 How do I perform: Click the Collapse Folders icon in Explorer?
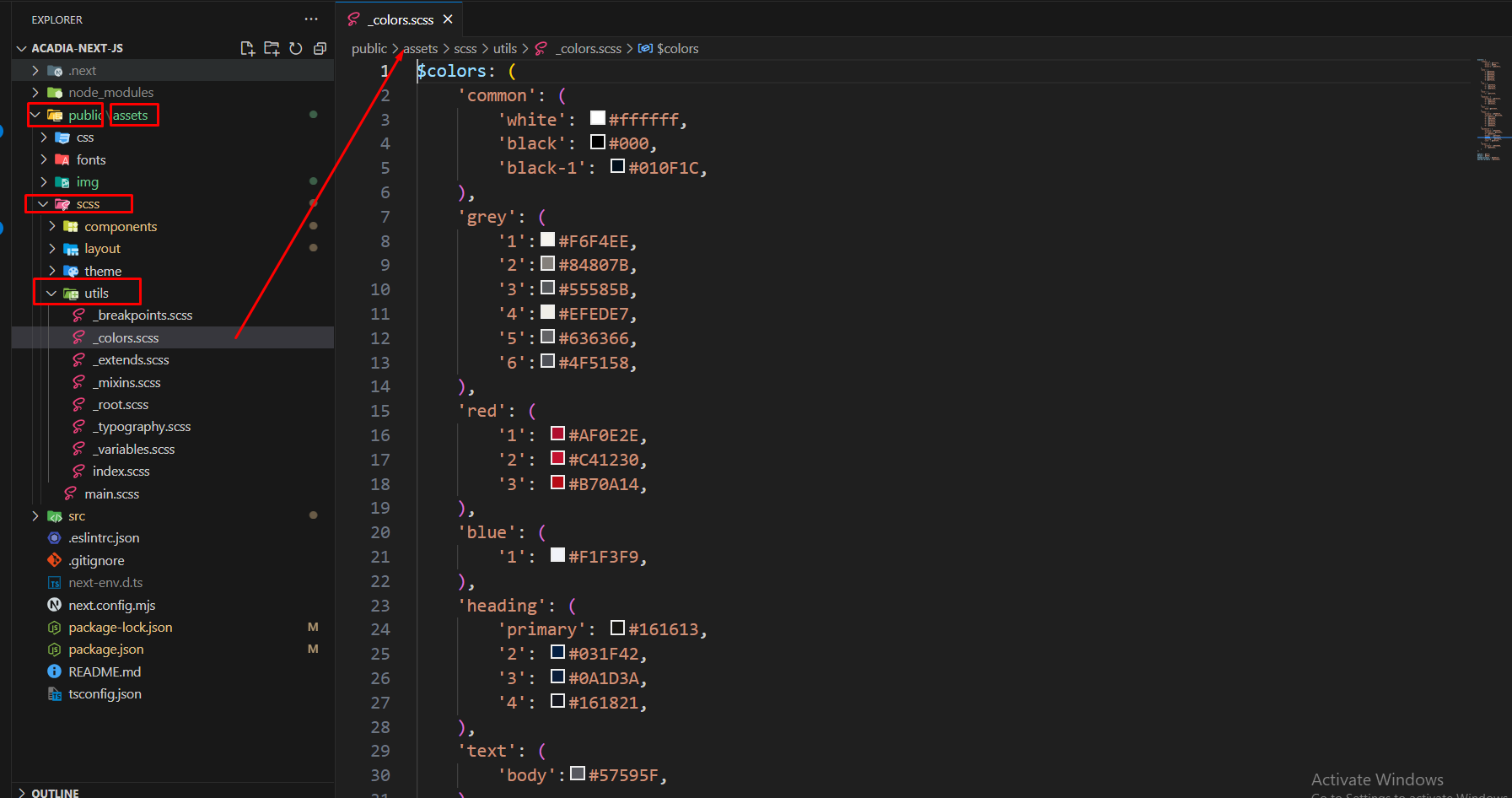coord(320,48)
